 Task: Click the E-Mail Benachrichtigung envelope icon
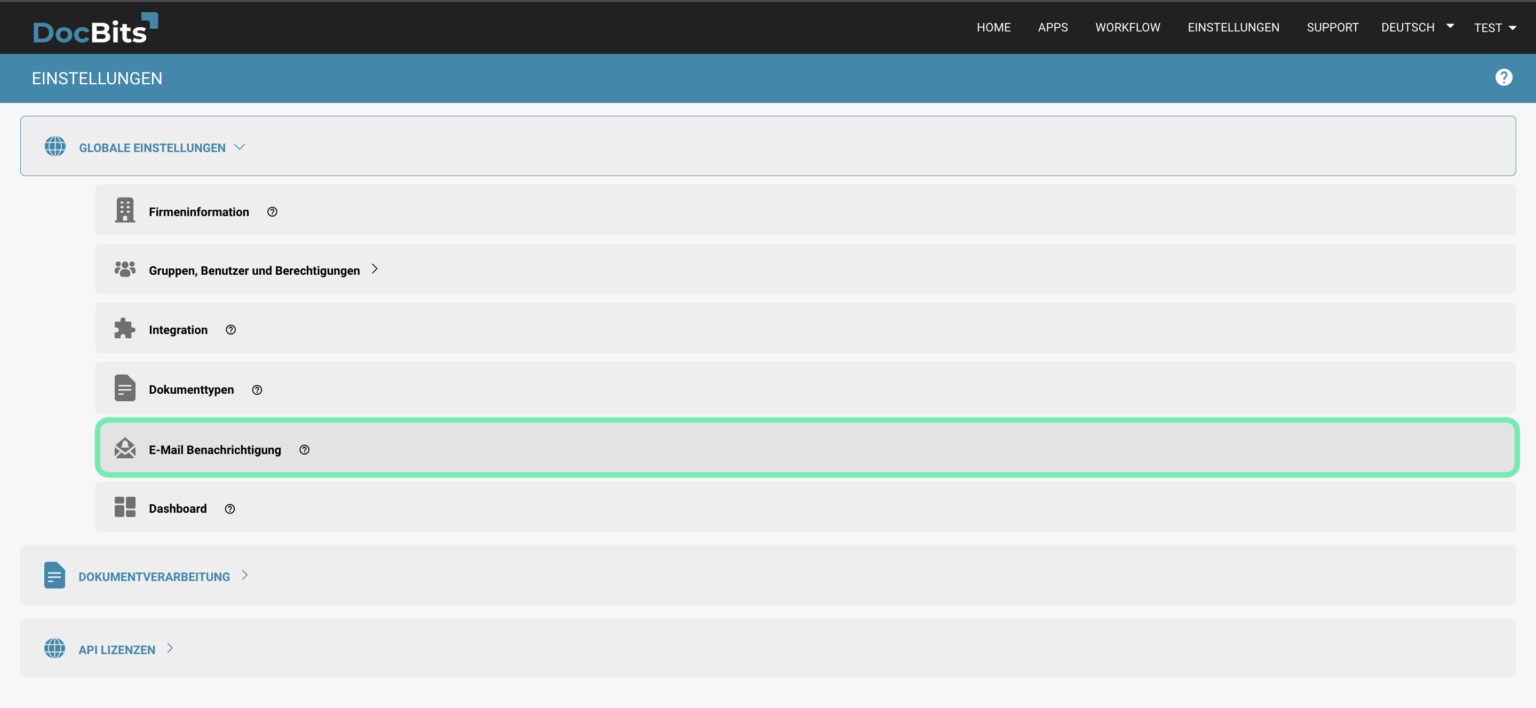point(125,449)
